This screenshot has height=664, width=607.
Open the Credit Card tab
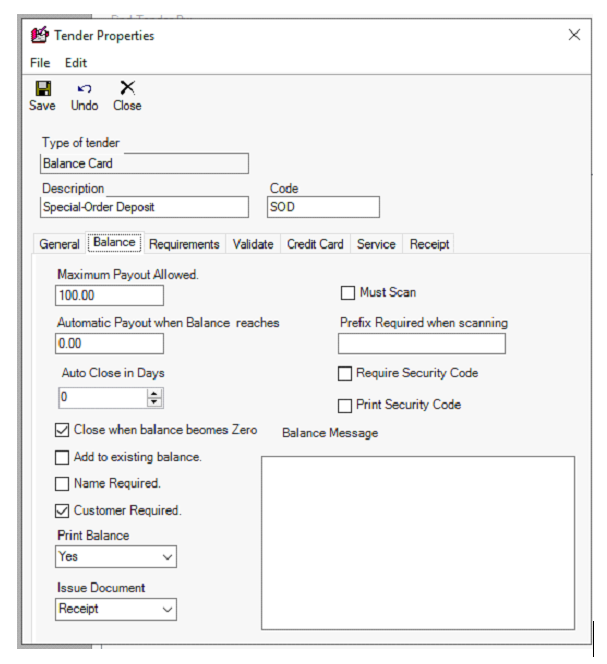point(315,244)
